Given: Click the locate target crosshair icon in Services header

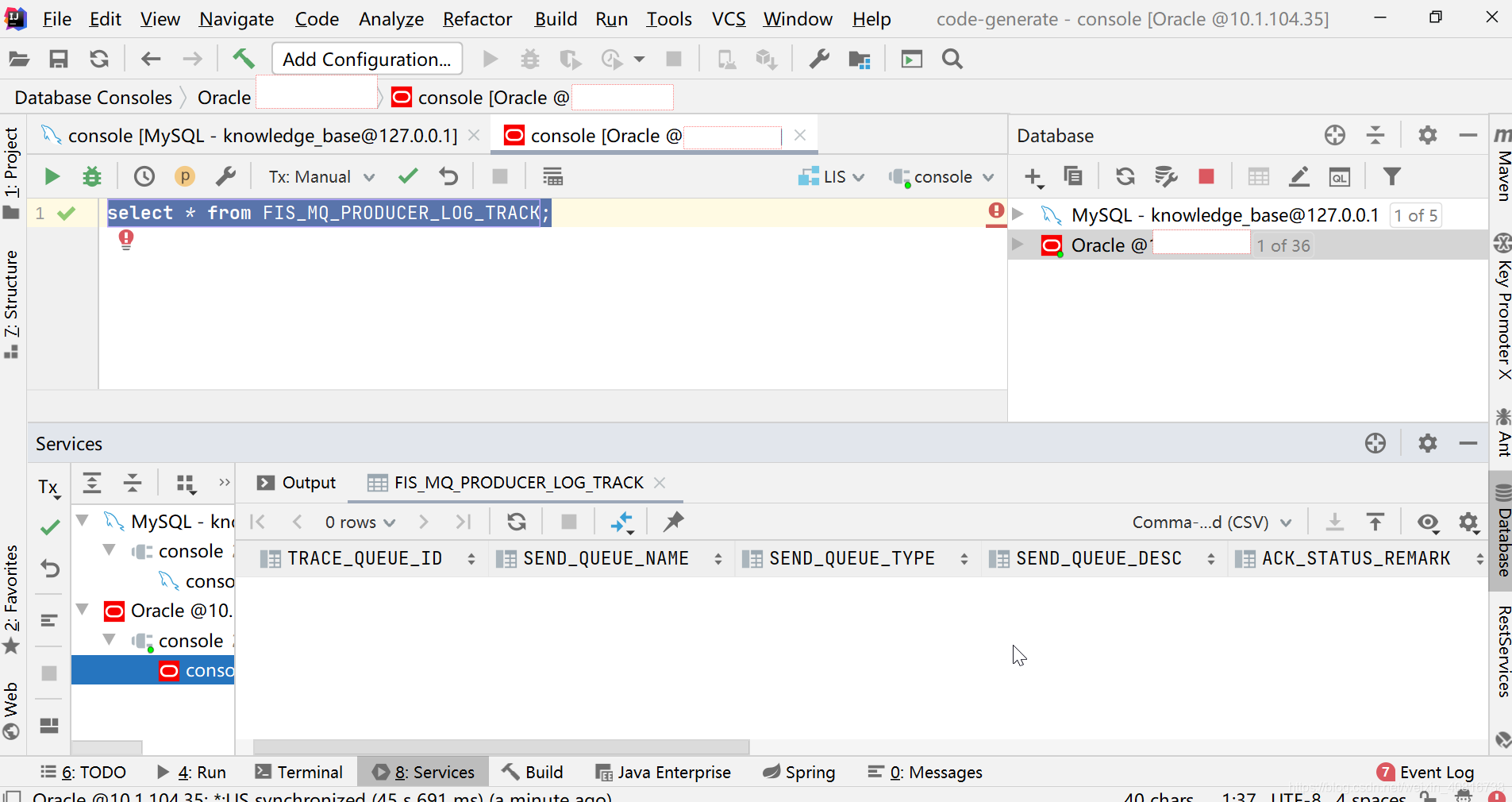Looking at the screenshot, I should pyautogui.click(x=1375, y=443).
